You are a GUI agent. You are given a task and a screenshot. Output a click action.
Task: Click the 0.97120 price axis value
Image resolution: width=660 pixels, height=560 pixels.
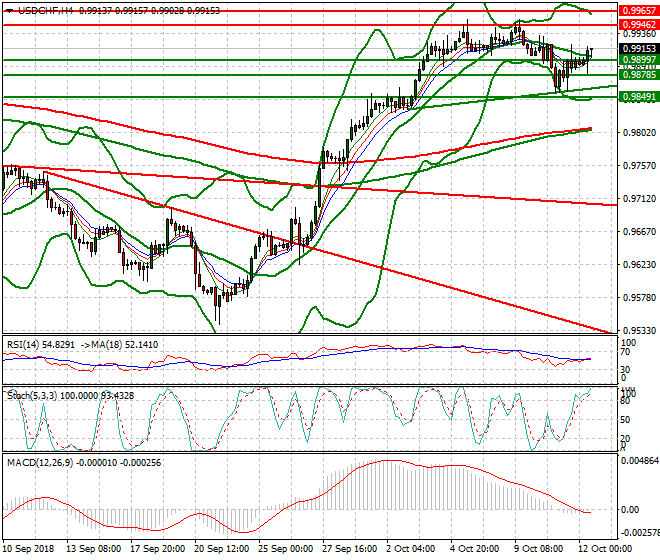click(639, 198)
